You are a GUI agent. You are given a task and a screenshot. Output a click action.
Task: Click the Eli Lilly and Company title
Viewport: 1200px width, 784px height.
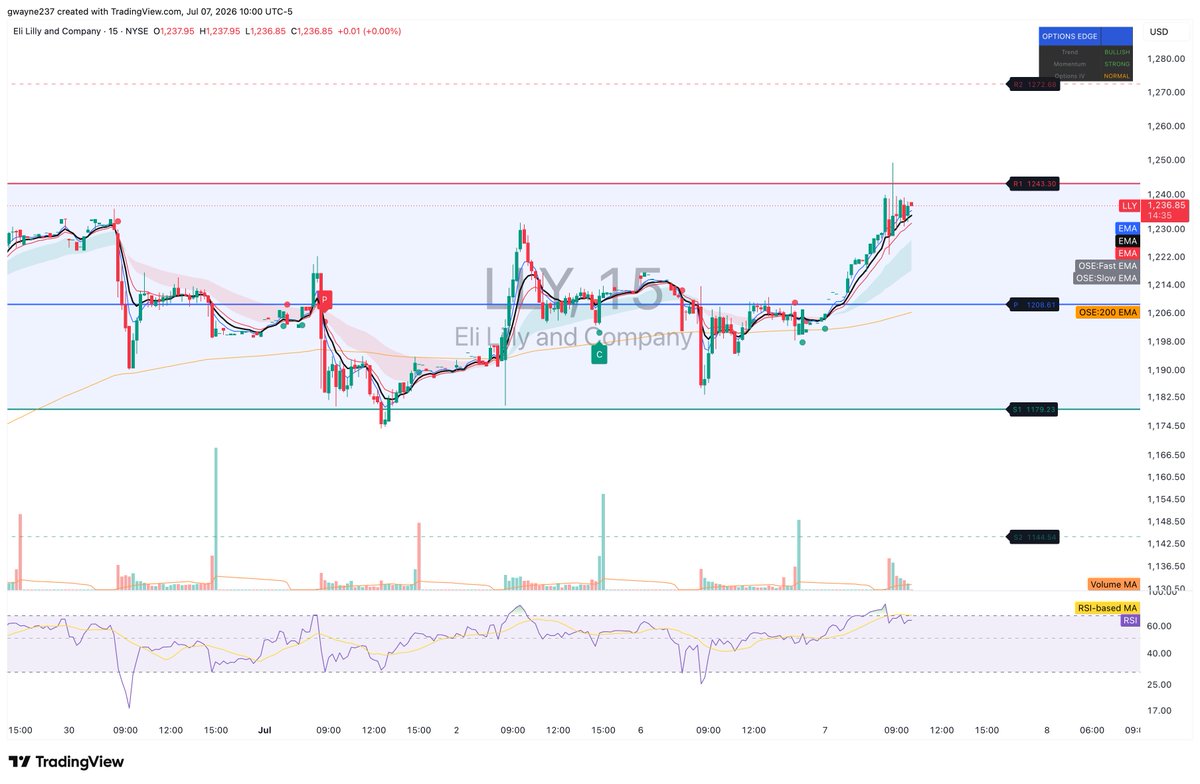point(59,31)
